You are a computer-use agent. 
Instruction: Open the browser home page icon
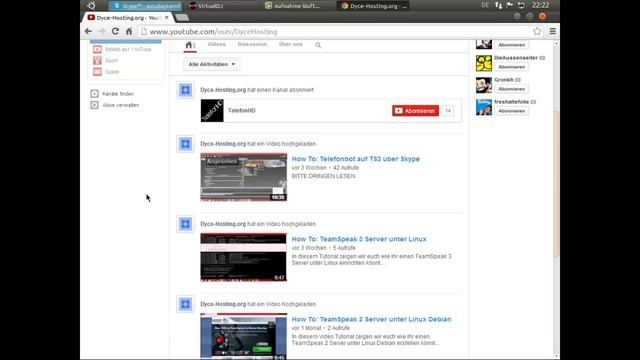[129, 31]
